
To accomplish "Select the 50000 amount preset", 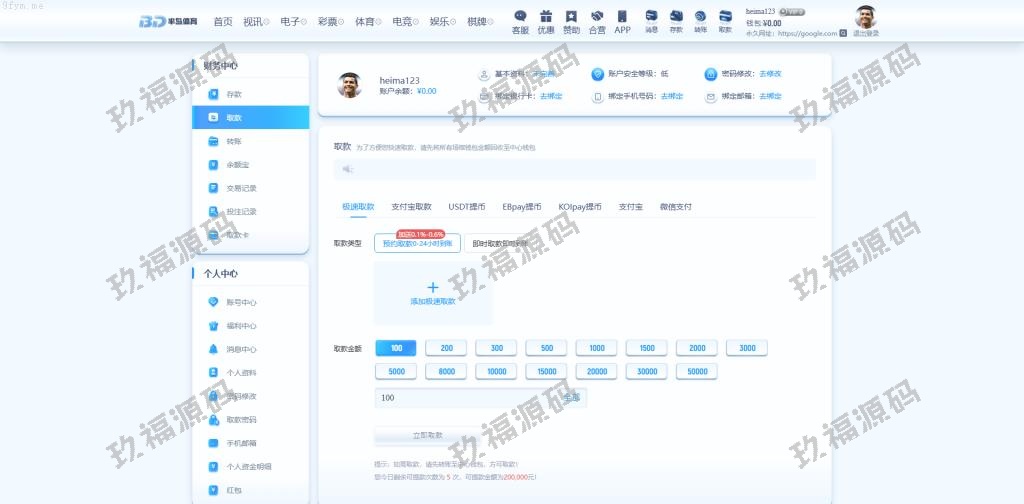I will click(696, 371).
